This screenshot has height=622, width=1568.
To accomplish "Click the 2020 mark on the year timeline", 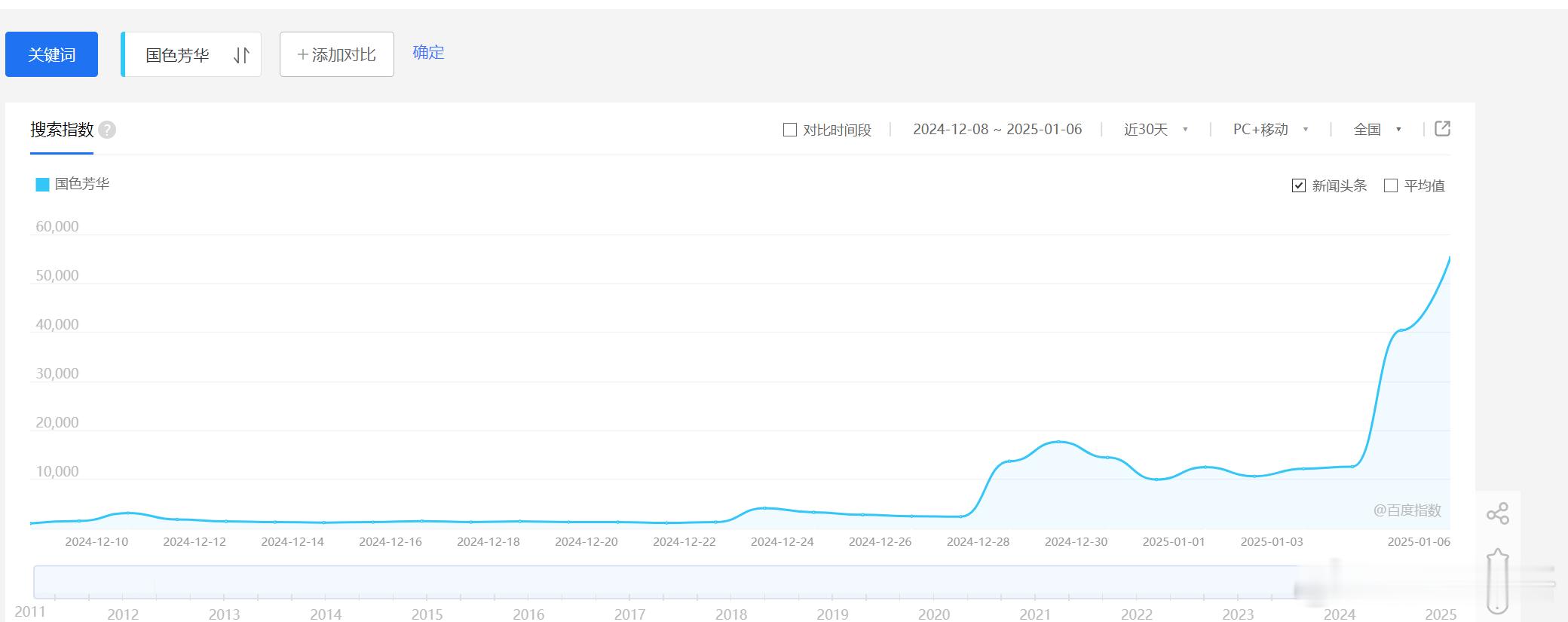I will click(x=934, y=614).
